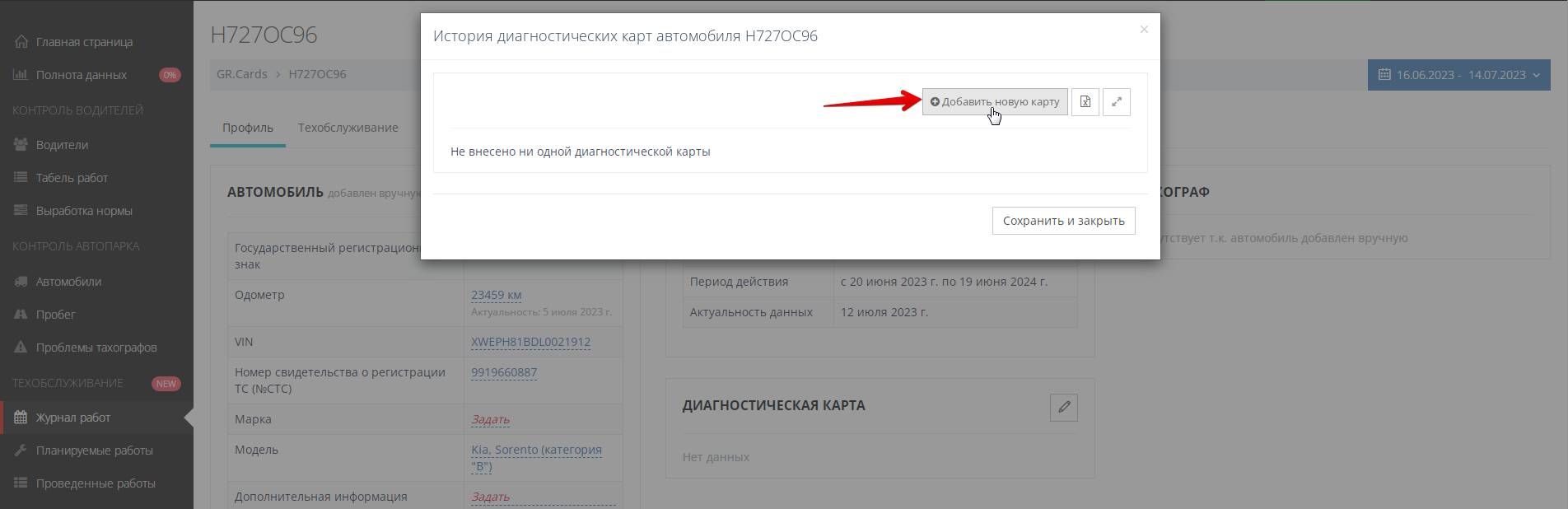Select "Табель работ" in sidebar
The height and width of the screenshot is (509, 1568).
[x=72, y=178]
